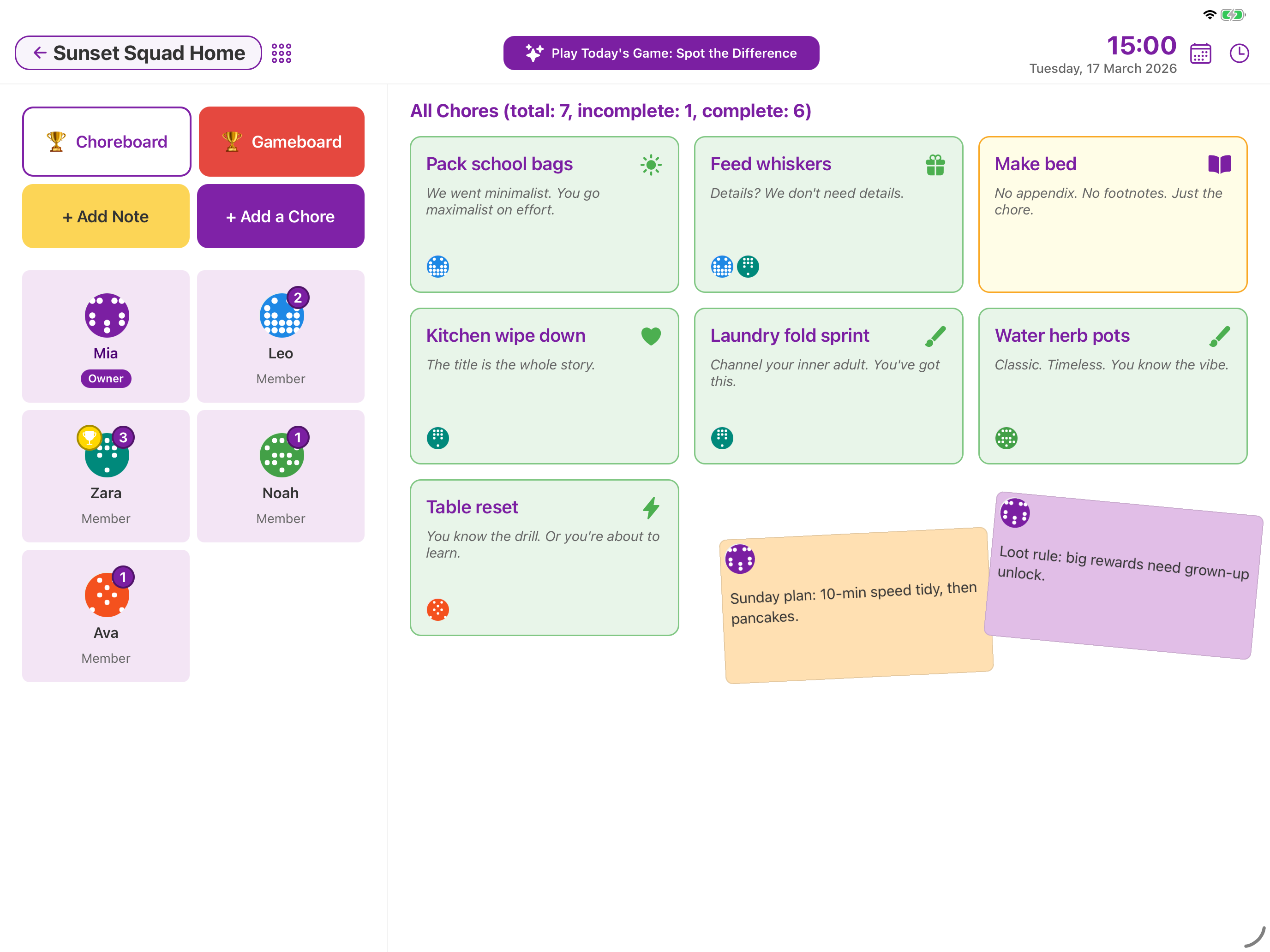
Task: Toggle Mia's completion dot on Pack school bags
Action: click(437, 266)
